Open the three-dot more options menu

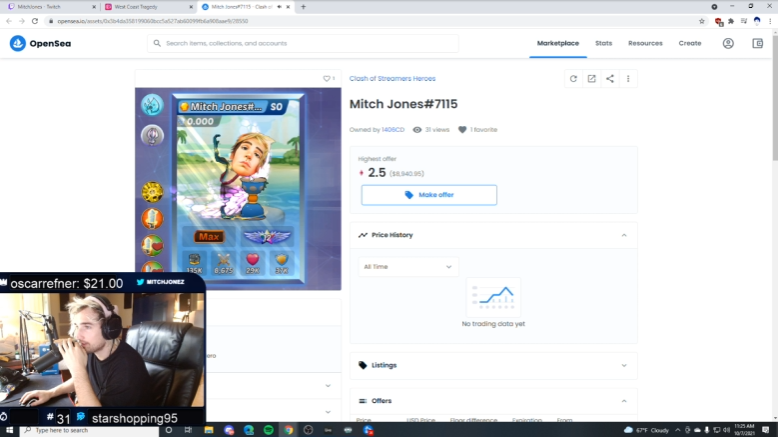click(628, 79)
